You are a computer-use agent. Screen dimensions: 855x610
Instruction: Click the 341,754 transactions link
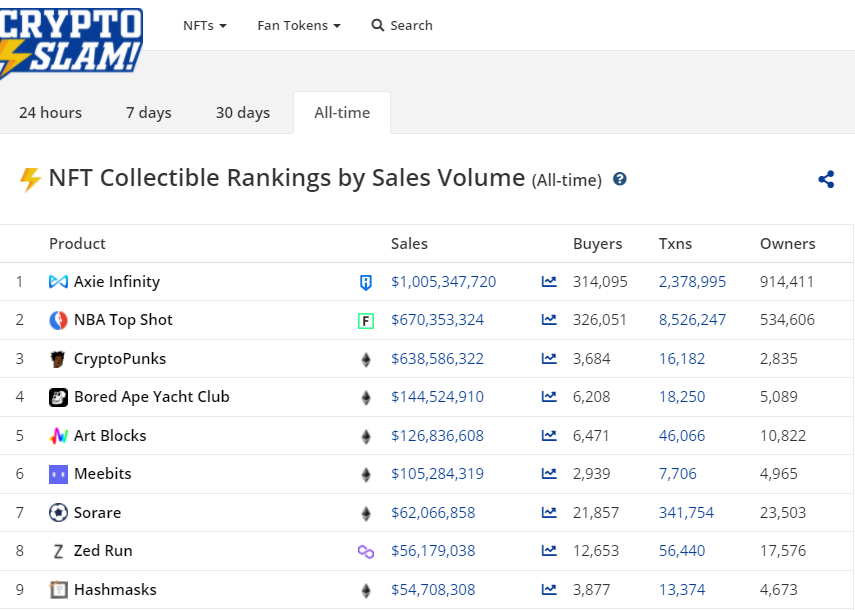(686, 512)
